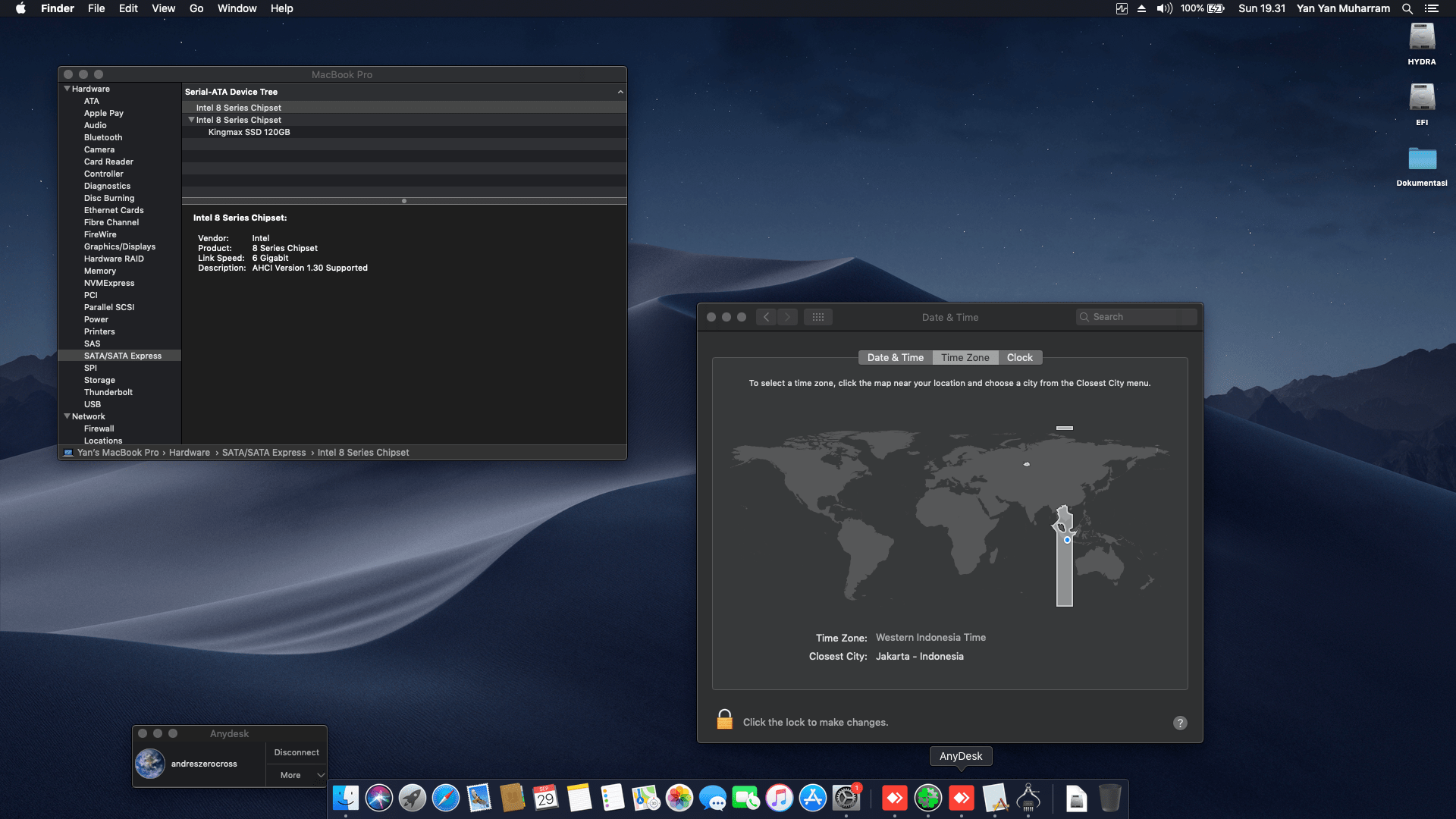
Task: Switch to the Clock tab
Action: [1019, 357]
